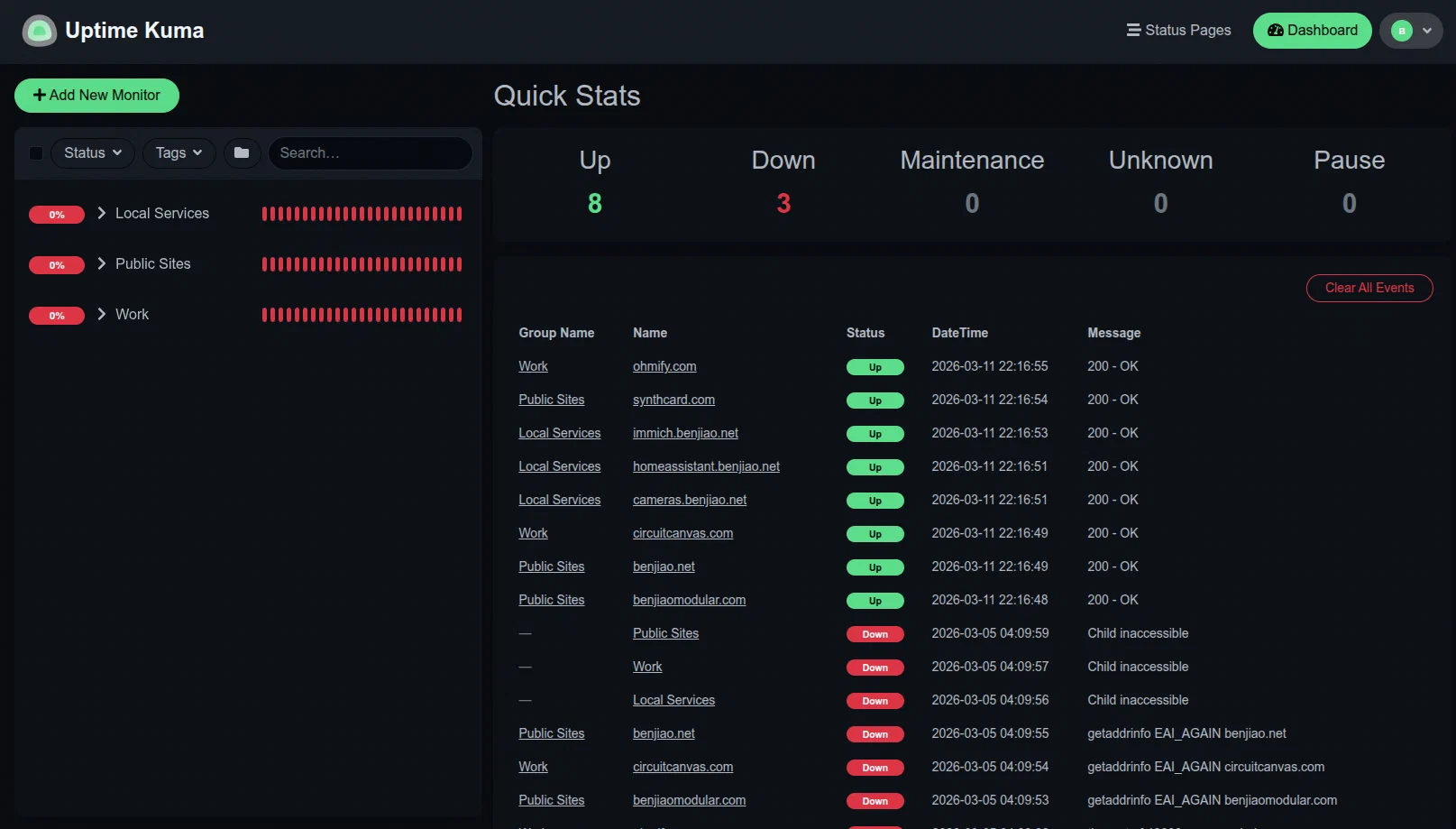Click the Clear All Events button
The image size is (1456, 829).
click(1369, 288)
